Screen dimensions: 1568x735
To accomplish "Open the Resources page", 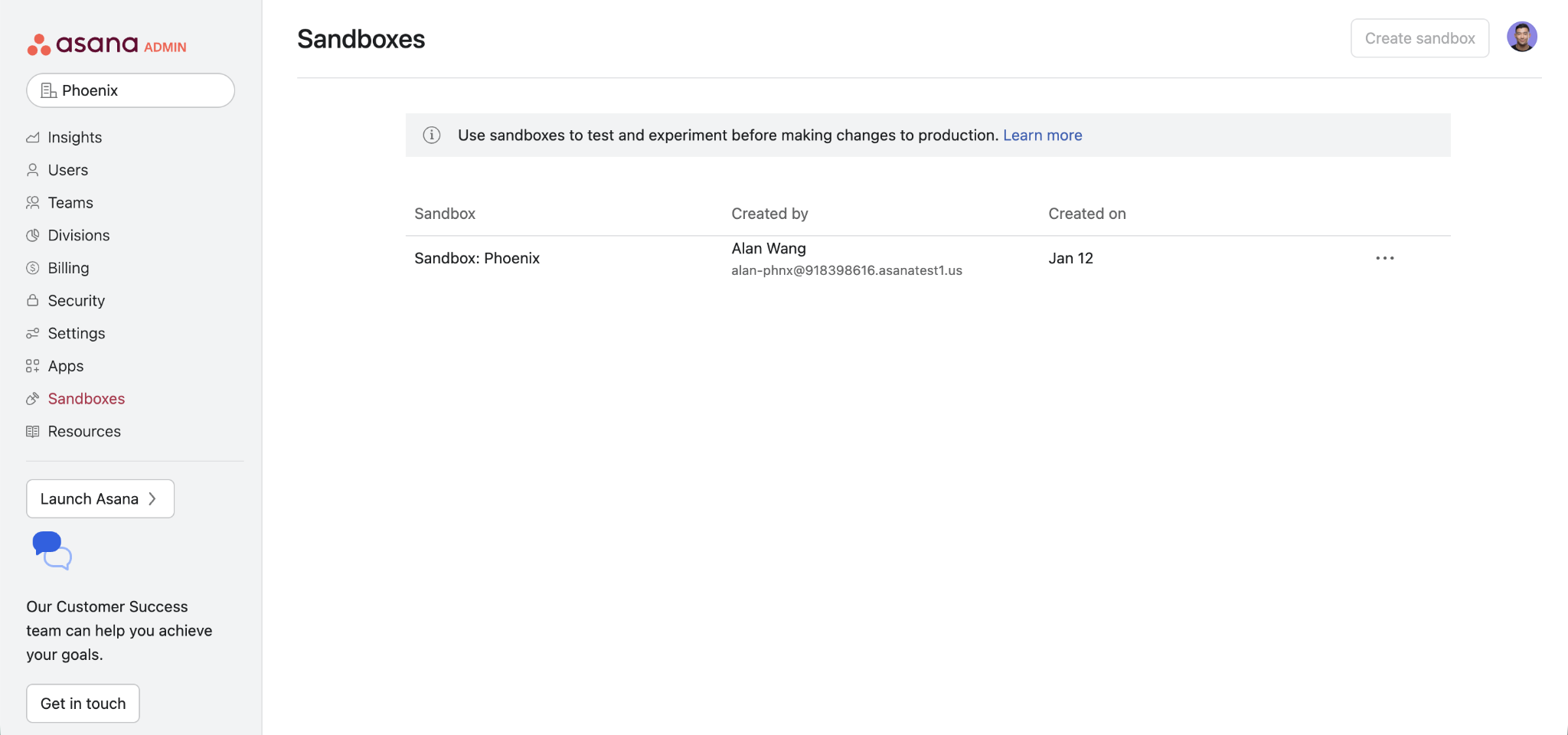I will pos(83,432).
